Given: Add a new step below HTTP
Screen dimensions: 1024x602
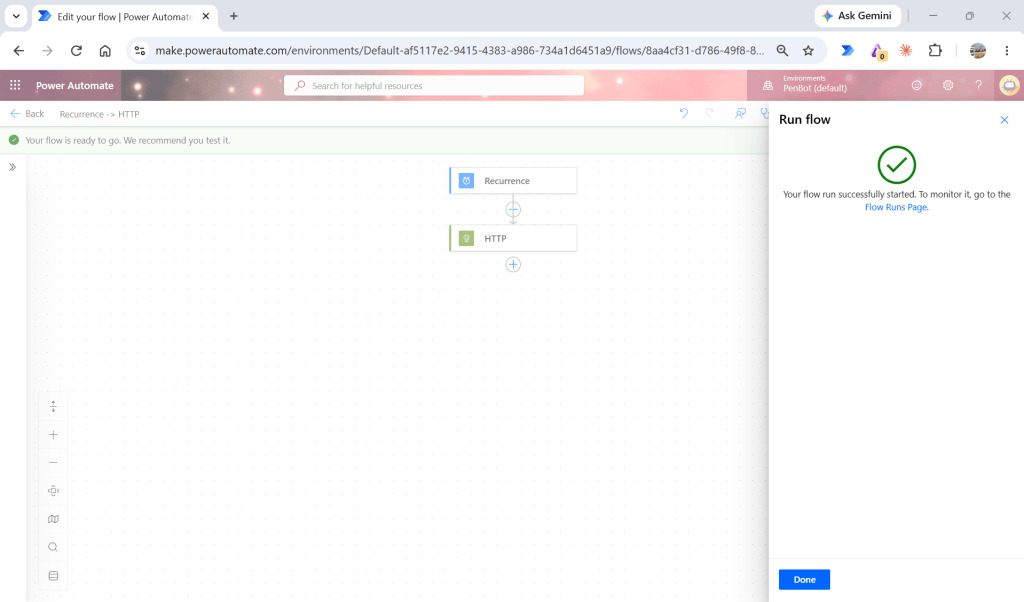Looking at the screenshot, I should click(x=513, y=264).
